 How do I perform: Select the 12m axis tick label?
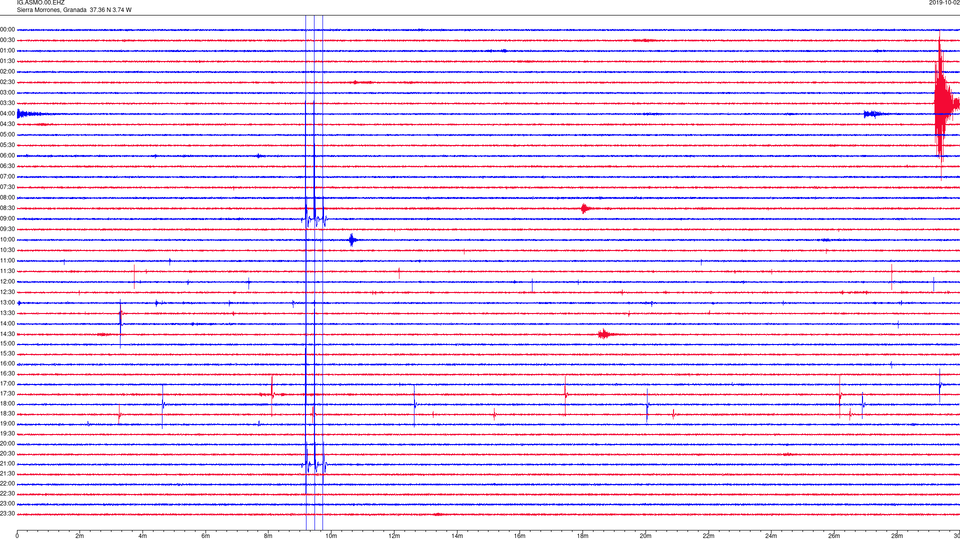click(394, 536)
